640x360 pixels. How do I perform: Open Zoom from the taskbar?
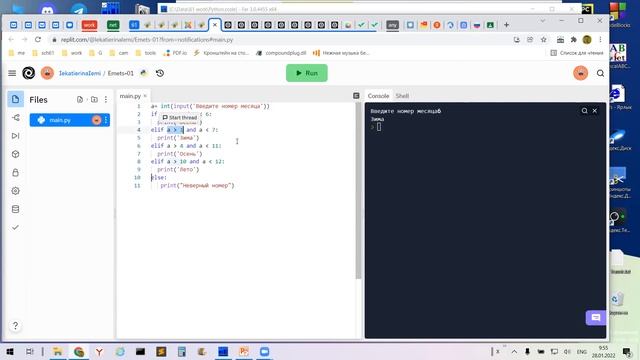tap(264, 351)
